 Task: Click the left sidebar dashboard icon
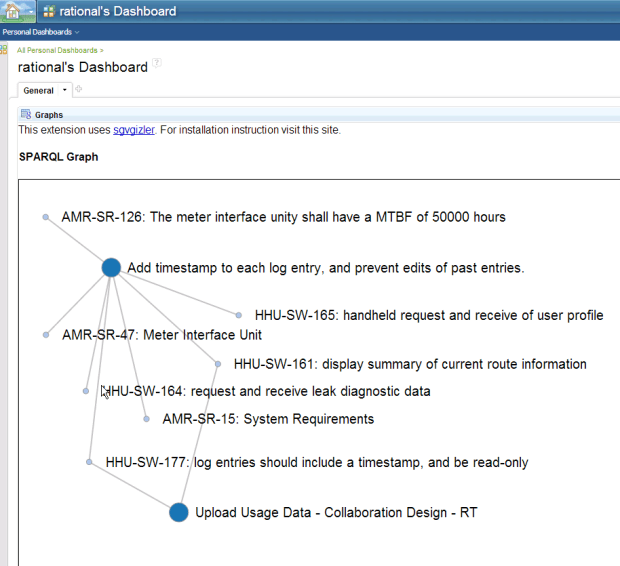[4, 49]
